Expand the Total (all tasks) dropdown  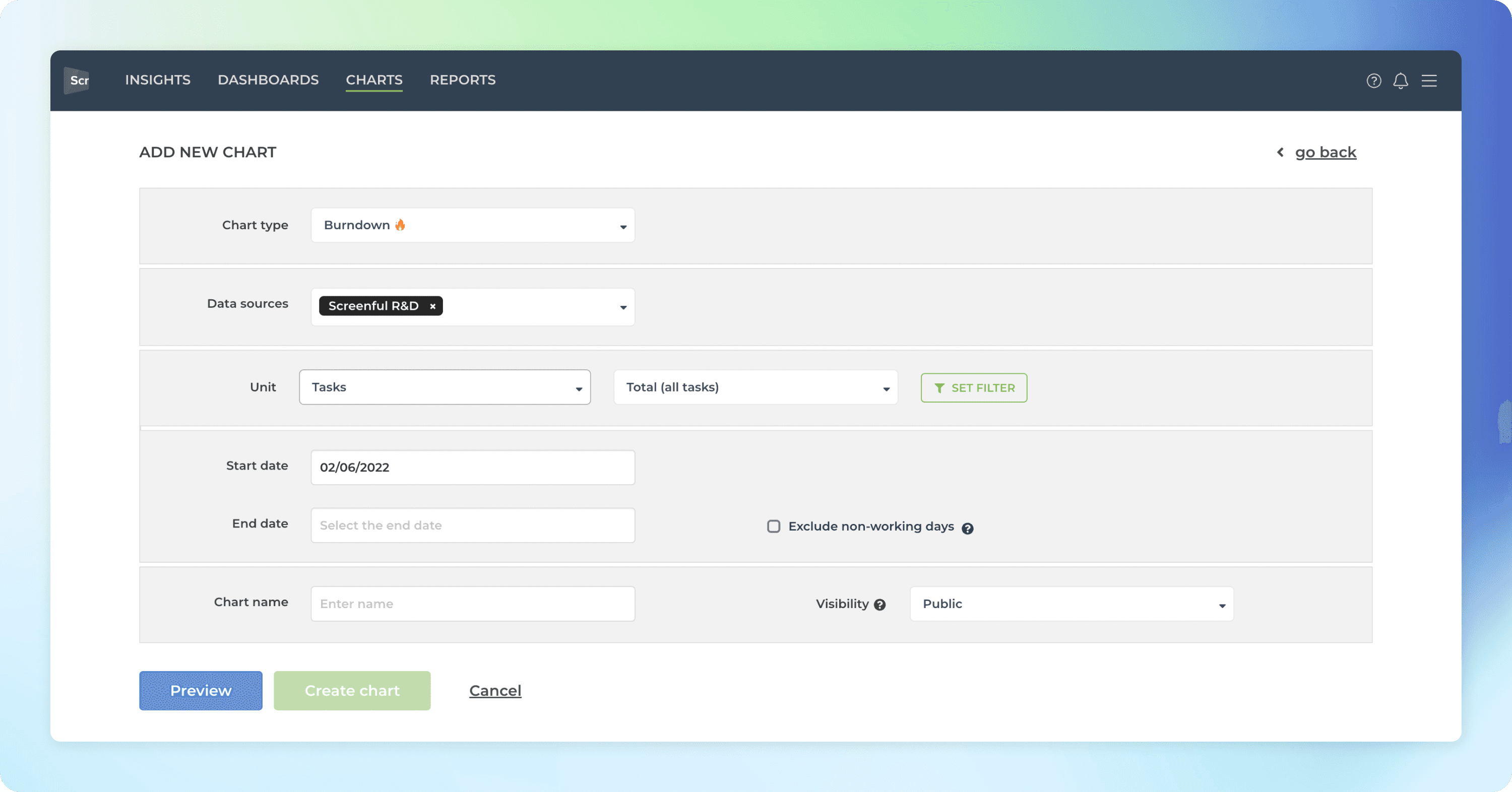pyautogui.click(x=755, y=387)
